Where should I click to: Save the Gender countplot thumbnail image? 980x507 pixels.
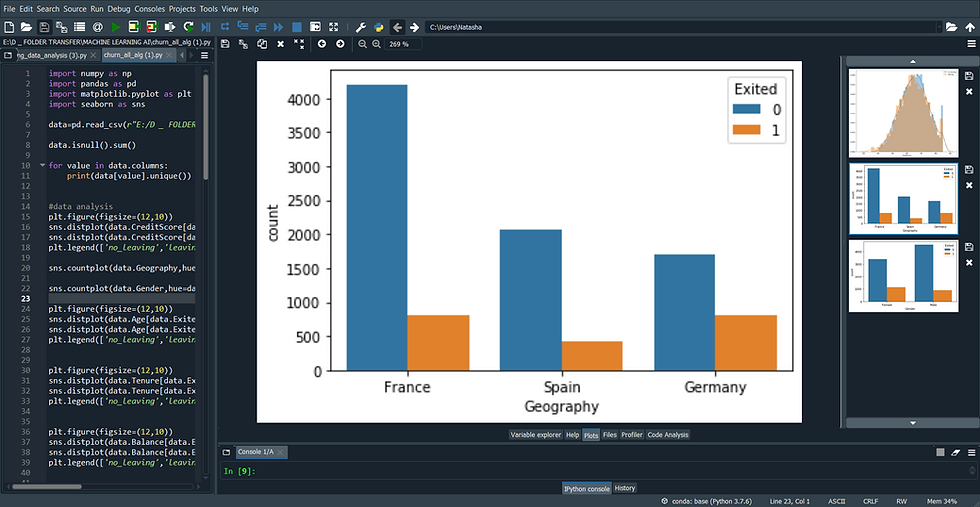(969, 247)
